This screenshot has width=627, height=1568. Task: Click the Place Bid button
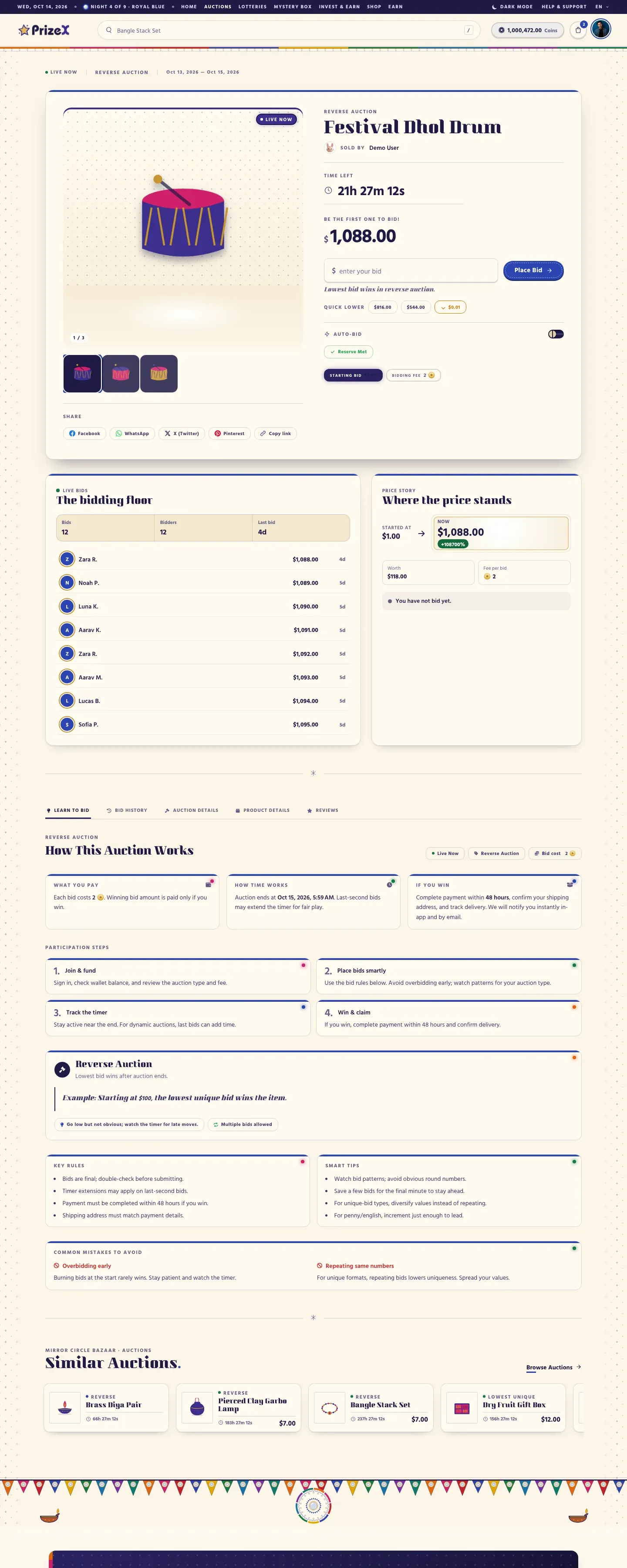tap(533, 270)
